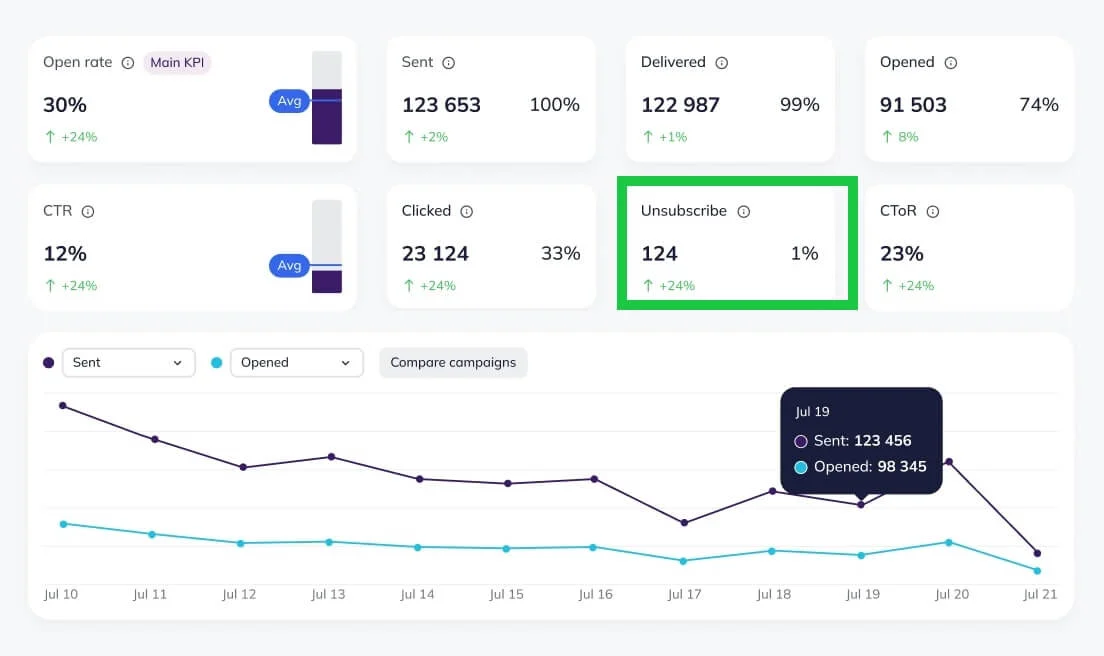Viewport: 1104px width, 656px height.
Task: Click the Sent data point for Jul 10
Action: pos(63,405)
